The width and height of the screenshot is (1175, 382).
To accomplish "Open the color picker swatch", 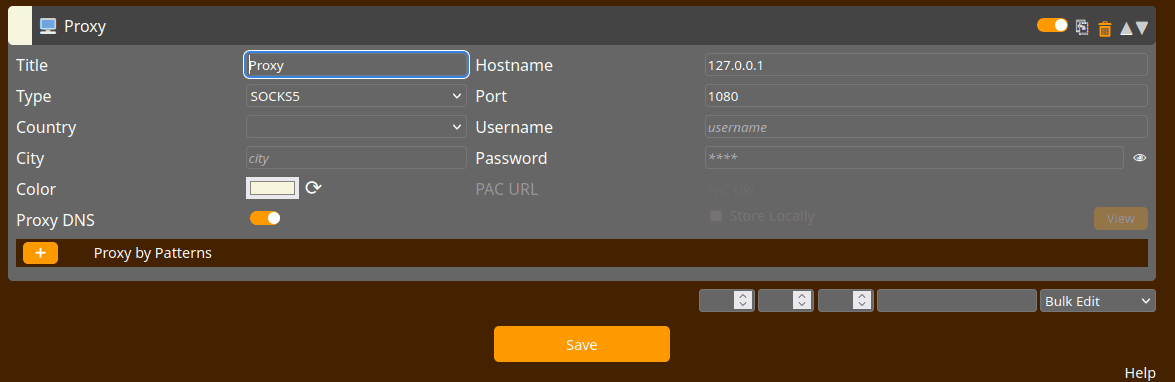I will [273, 188].
